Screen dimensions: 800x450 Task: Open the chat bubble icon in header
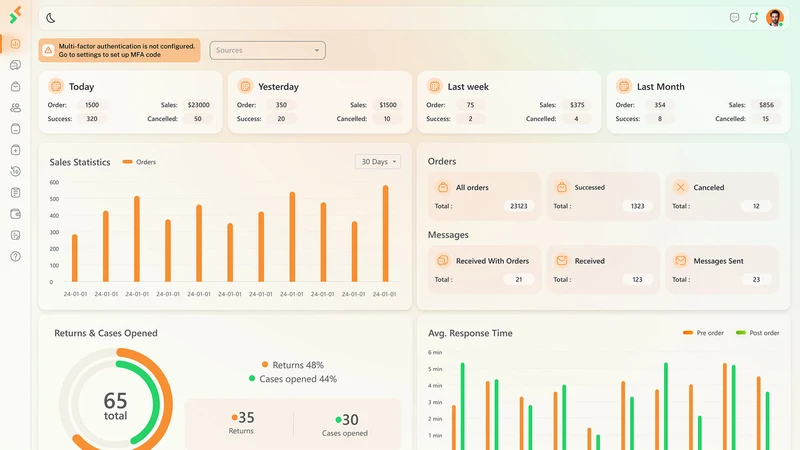[x=734, y=18]
